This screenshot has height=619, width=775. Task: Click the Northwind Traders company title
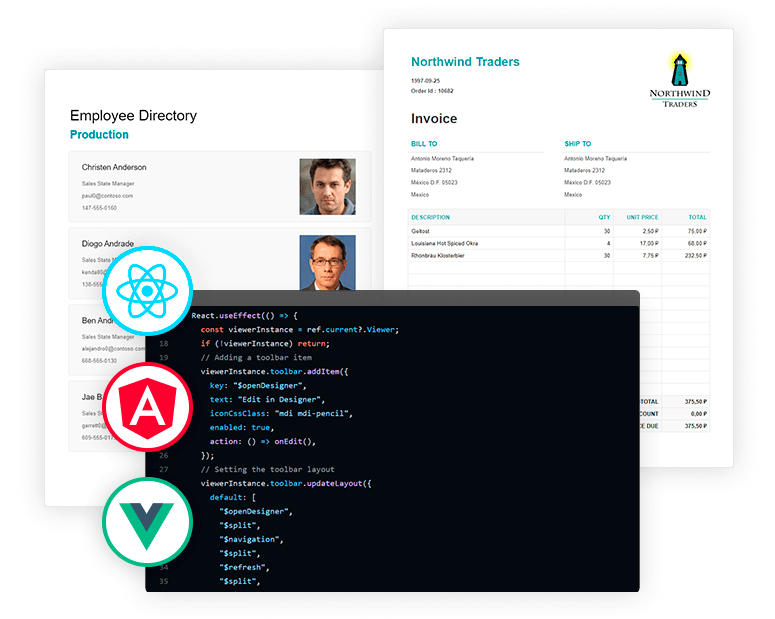pos(465,62)
